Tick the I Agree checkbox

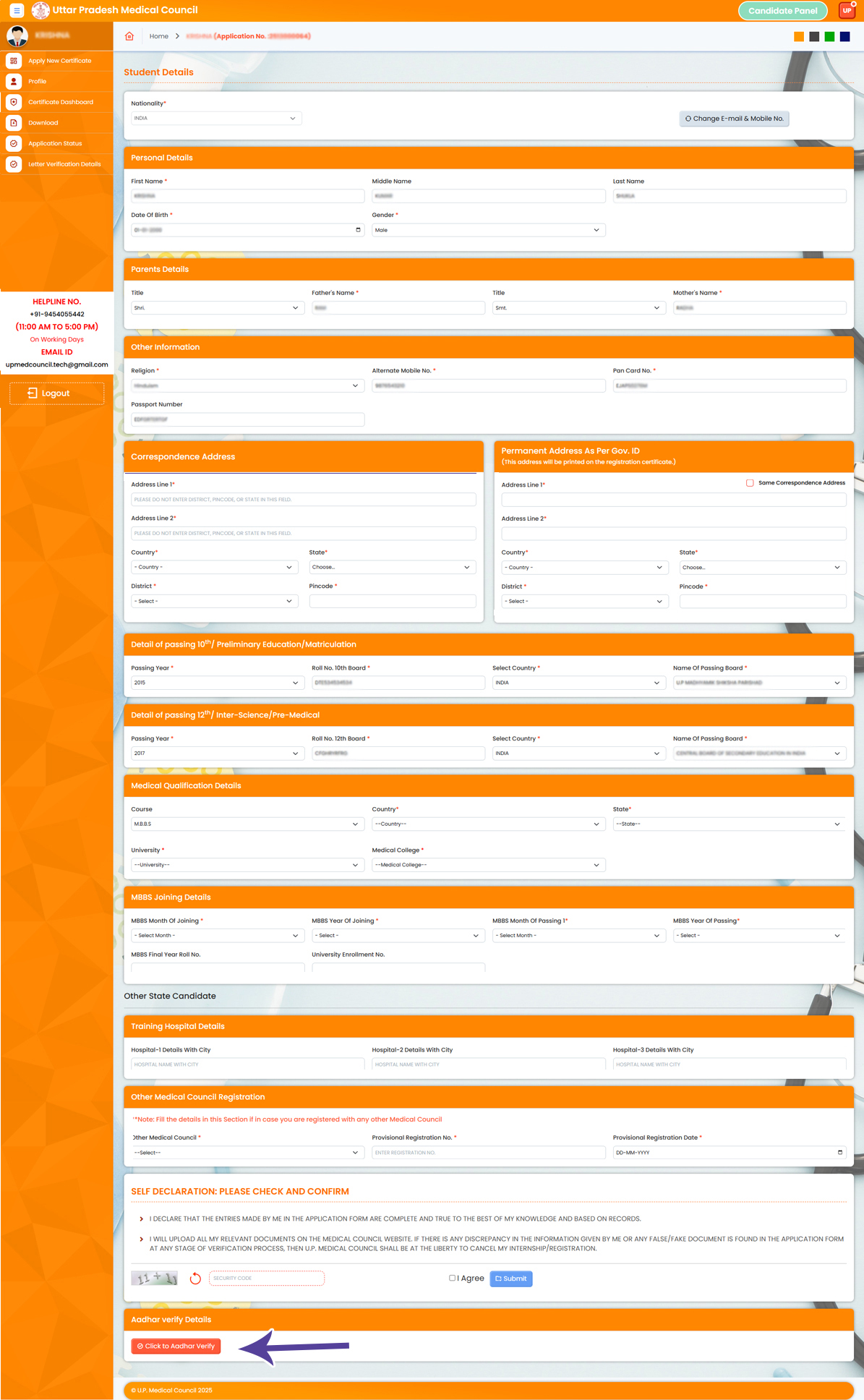tap(453, 1278)
